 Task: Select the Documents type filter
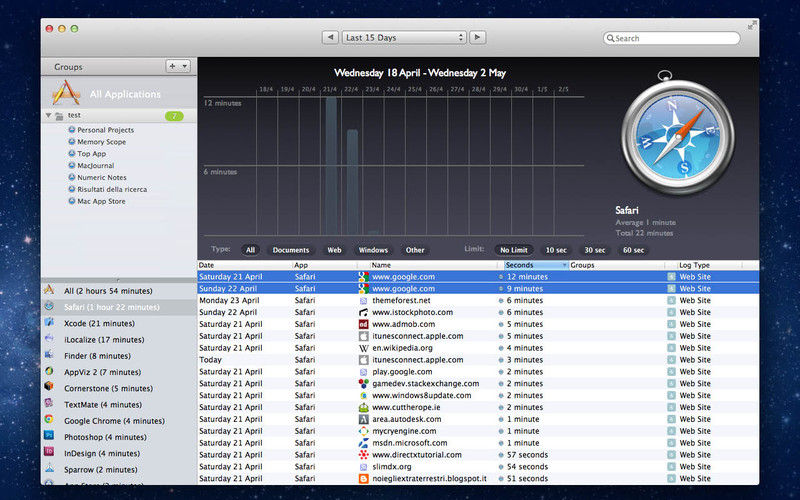(x=291, y=250)
